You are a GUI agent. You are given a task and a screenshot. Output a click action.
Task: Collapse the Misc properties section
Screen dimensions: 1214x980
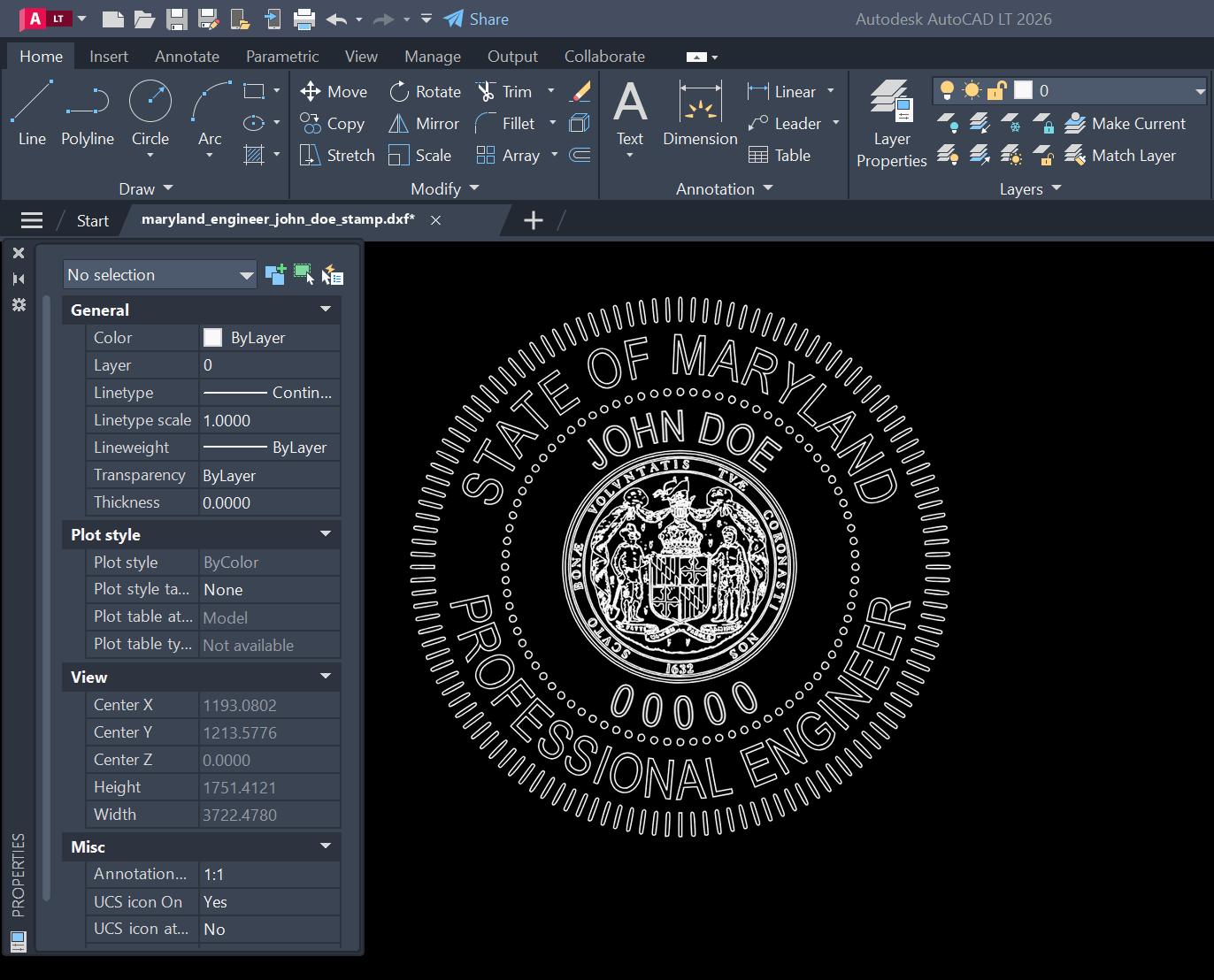pos(326,846)
